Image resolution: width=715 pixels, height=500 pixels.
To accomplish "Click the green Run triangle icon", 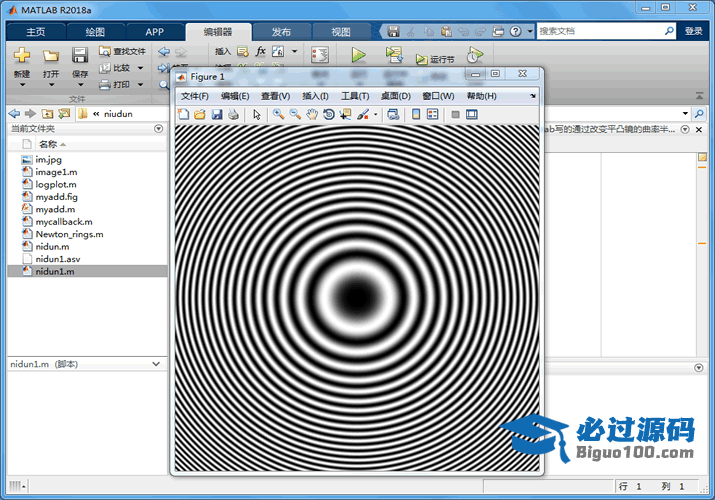I will 358,55.
